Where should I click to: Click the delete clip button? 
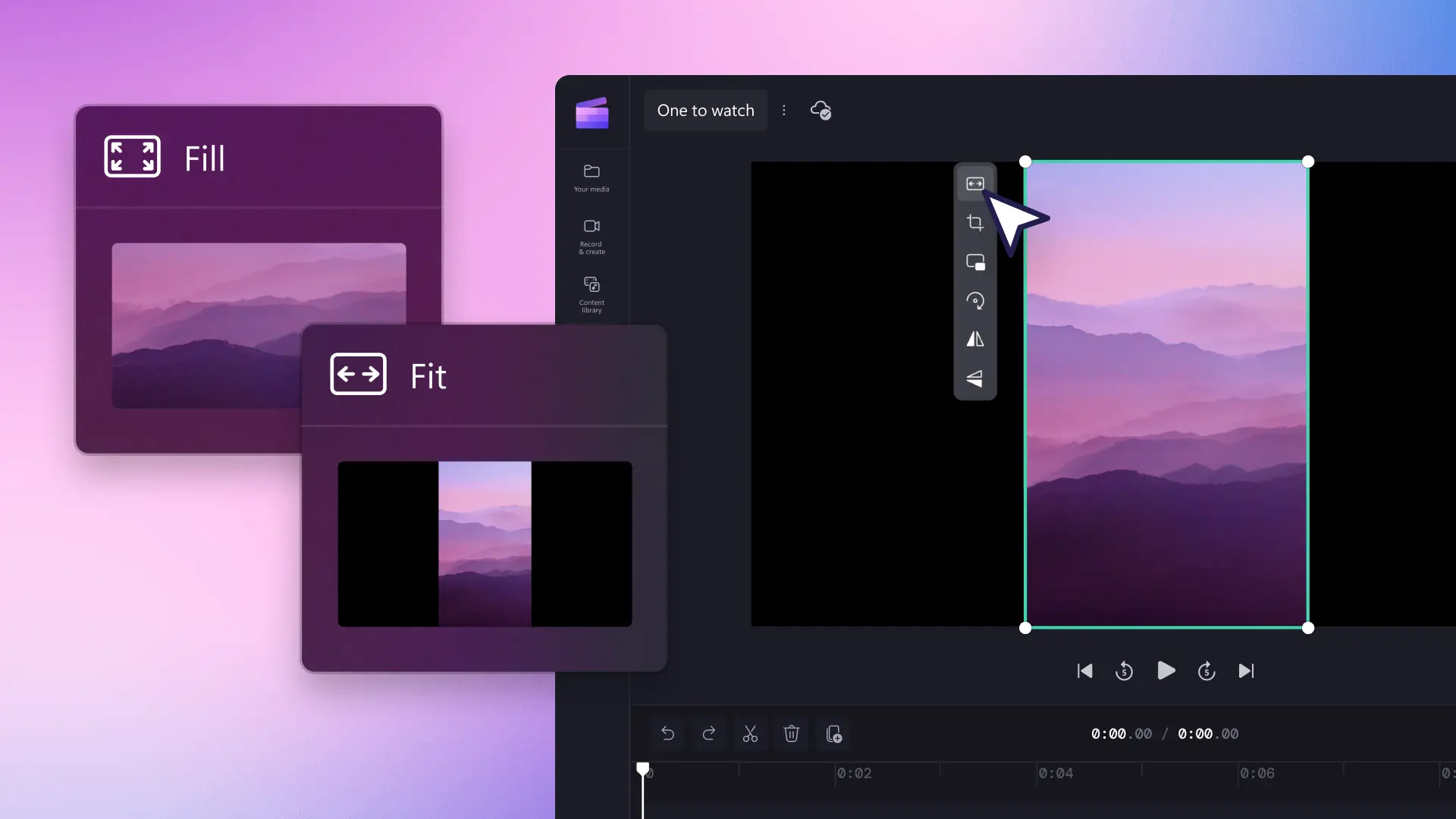(791, 733)
